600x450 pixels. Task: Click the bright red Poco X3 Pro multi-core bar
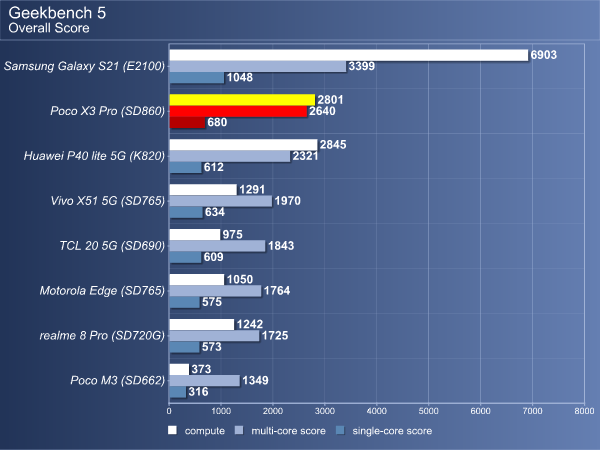(238, 111)
